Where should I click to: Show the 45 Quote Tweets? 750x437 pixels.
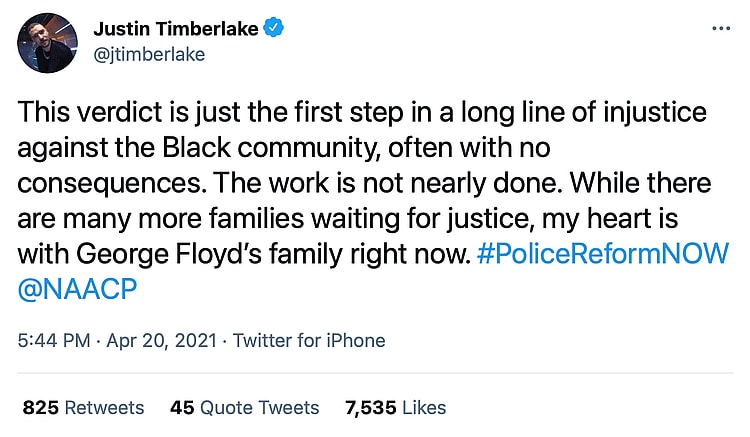point(245,407)
